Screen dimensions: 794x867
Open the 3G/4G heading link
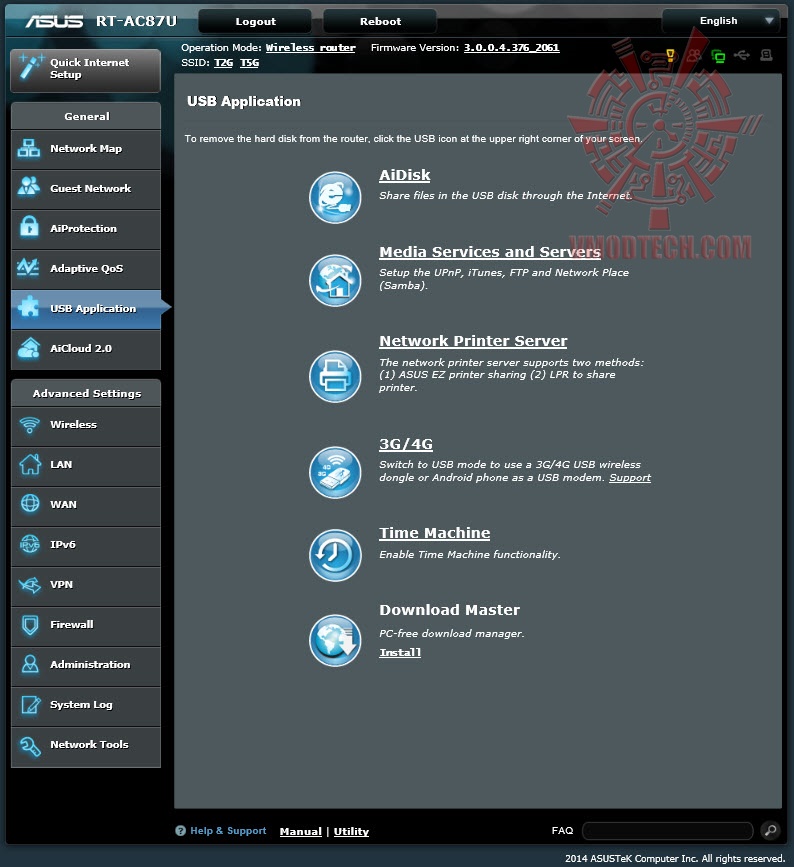[406, 444]
